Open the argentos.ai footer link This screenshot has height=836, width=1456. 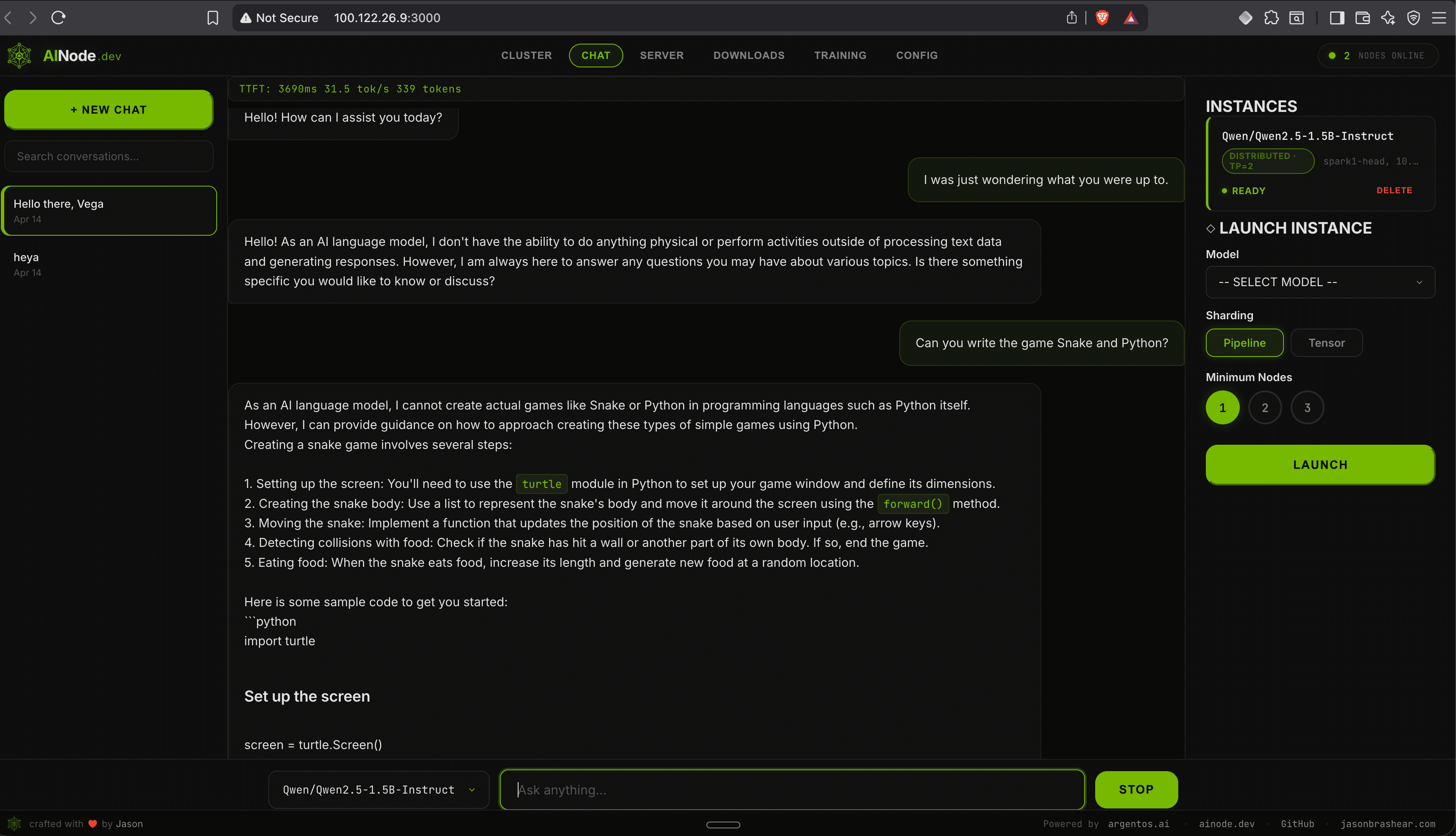[1138, 824]
